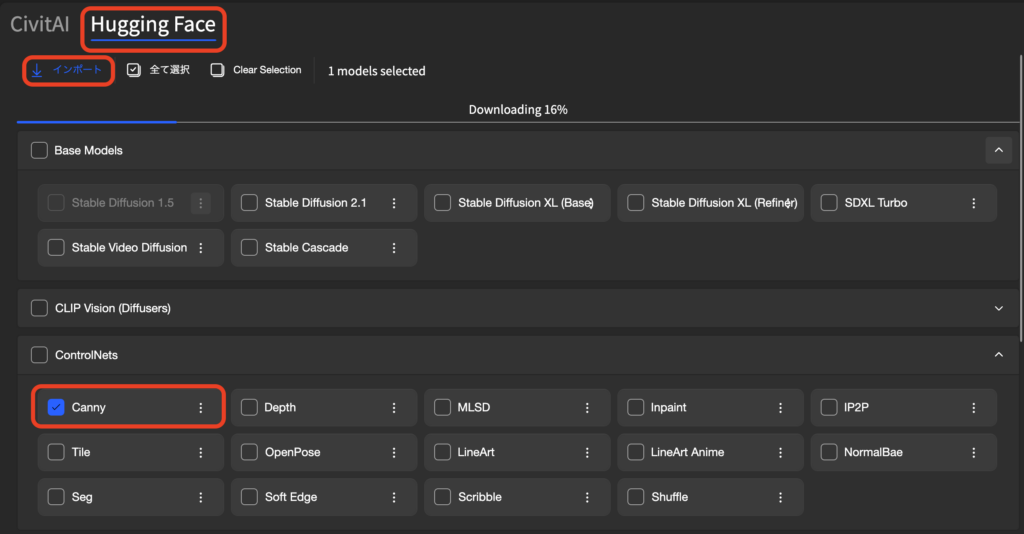Click the Downloading 16% progress bar
Viewport: 1024px width, 534px height.
(518, 110)
